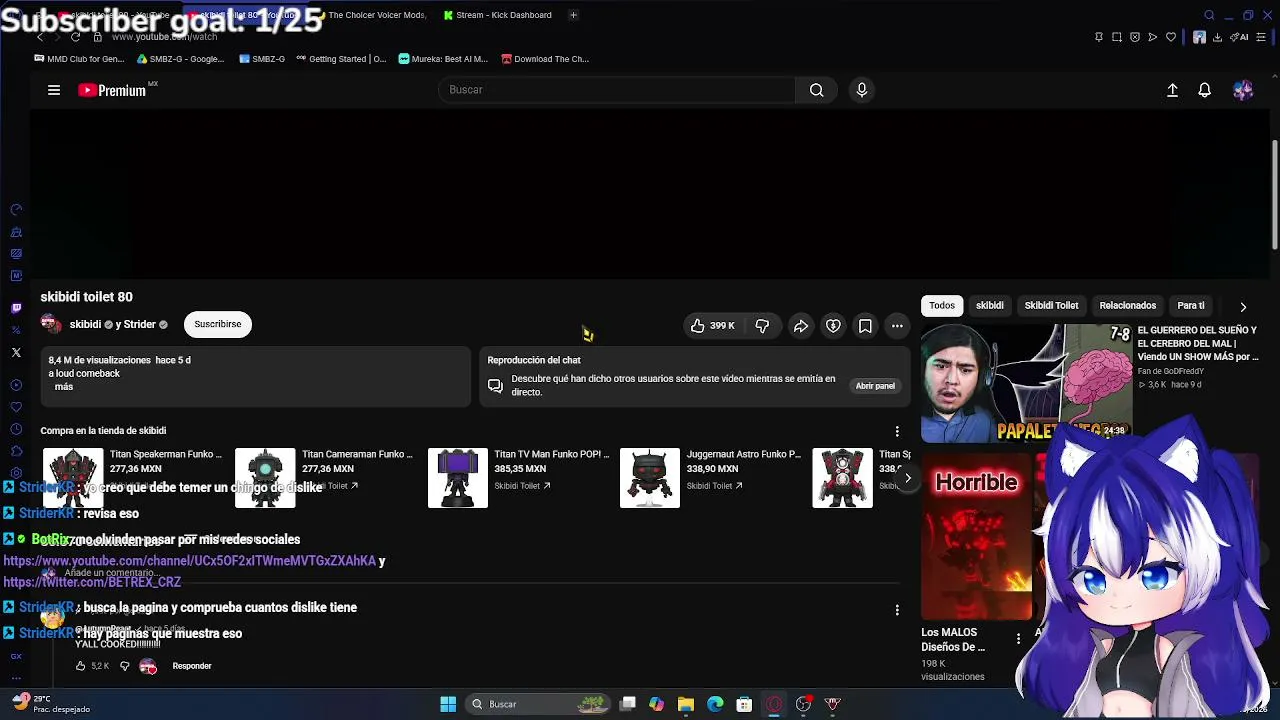Open the comment's three-dot options menu
Viewport: 1280px width, 720px height.
point(897,610)
